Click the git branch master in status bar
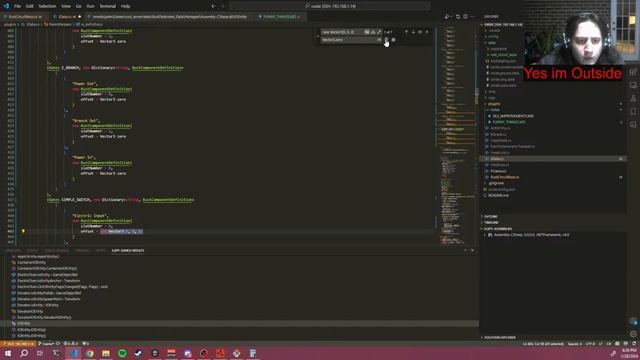Screen dimensions: 640x360 coord(46,343)
